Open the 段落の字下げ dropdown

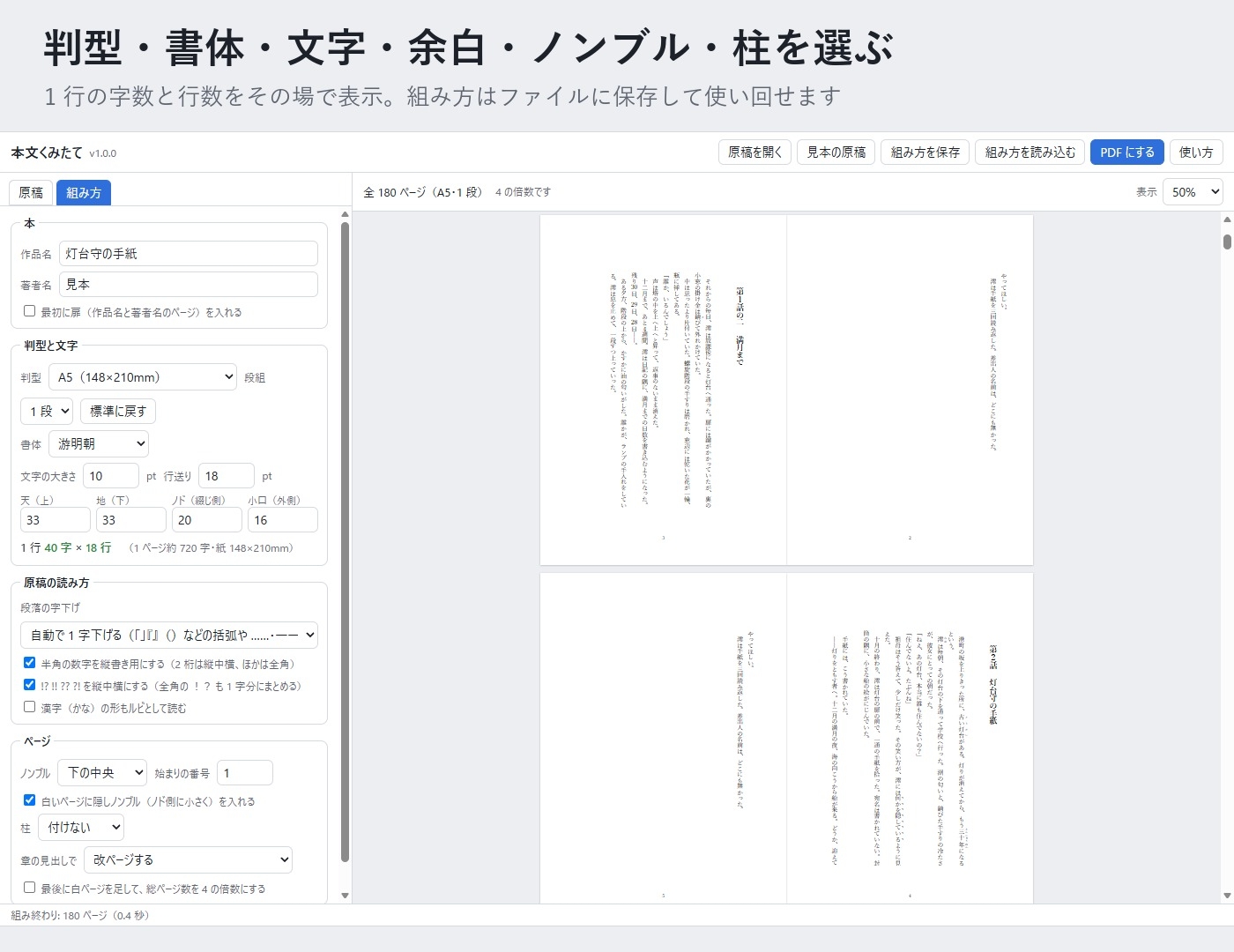(169, 635)
